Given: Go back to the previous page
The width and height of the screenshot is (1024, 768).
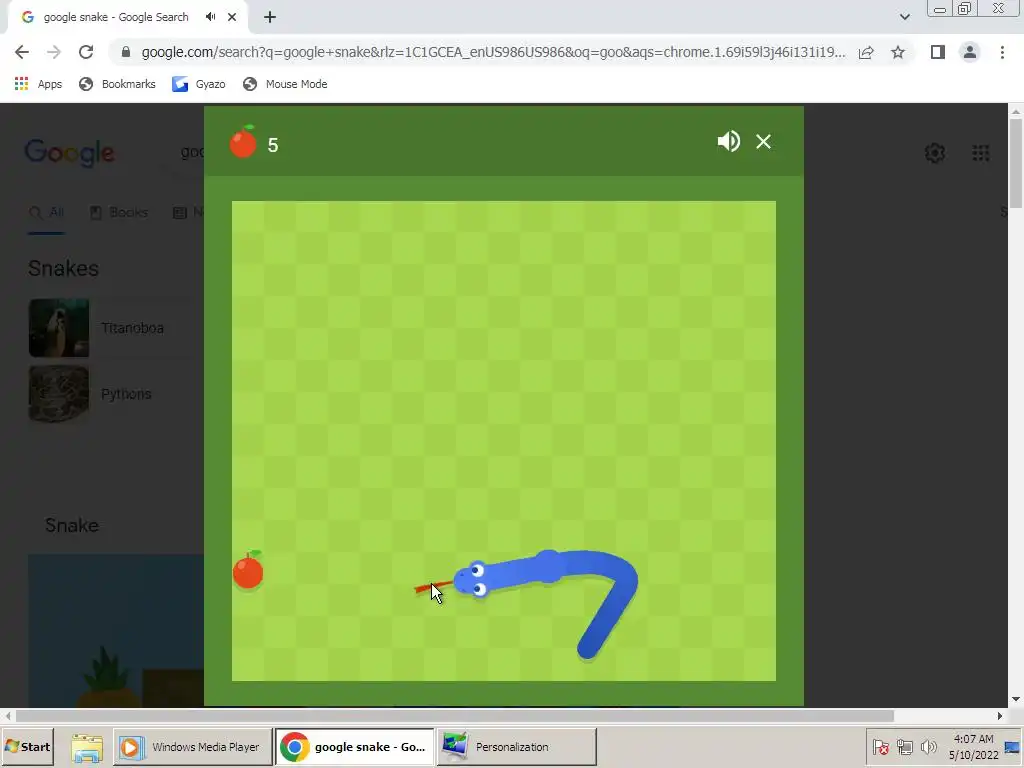Looking at the screenshot, I should [x=22, y=52].
